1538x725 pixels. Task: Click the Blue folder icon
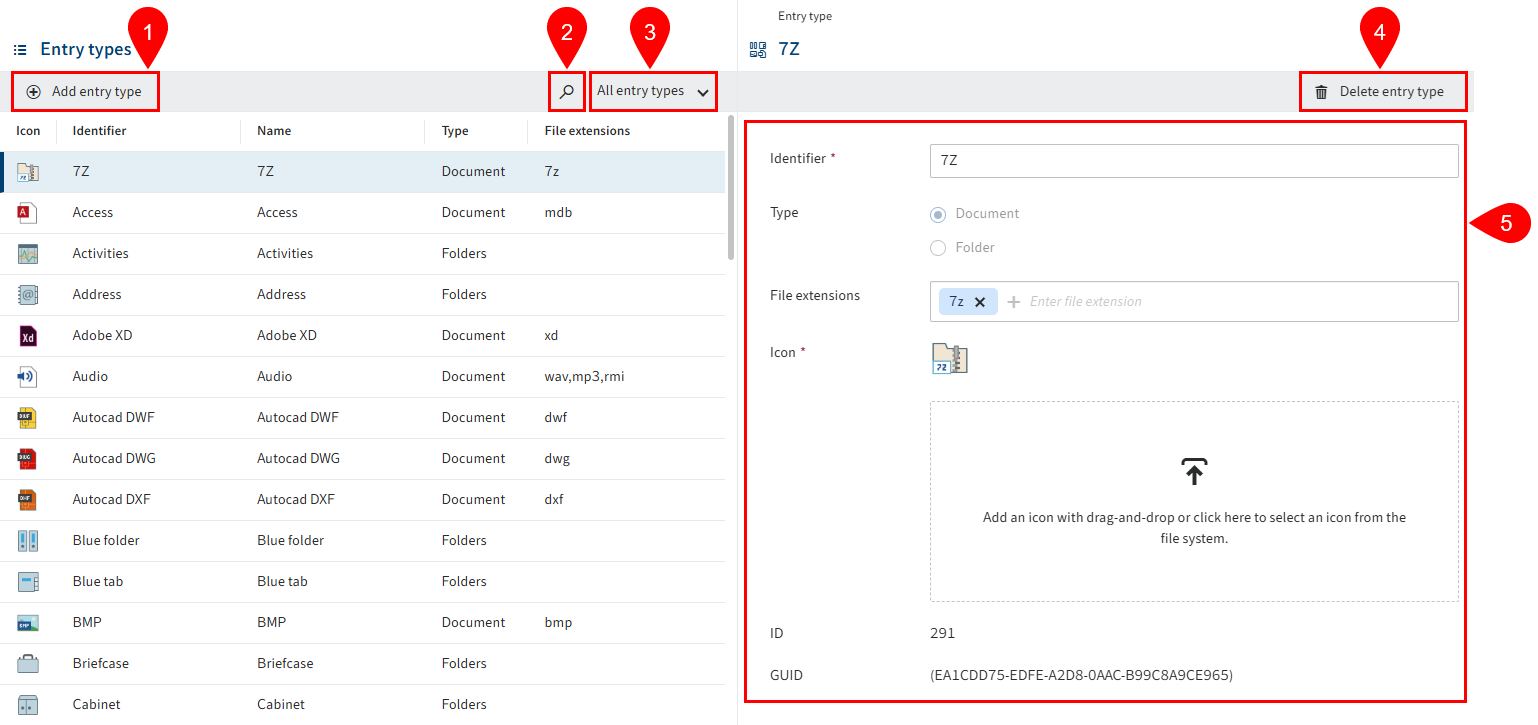tap(27, 541)
